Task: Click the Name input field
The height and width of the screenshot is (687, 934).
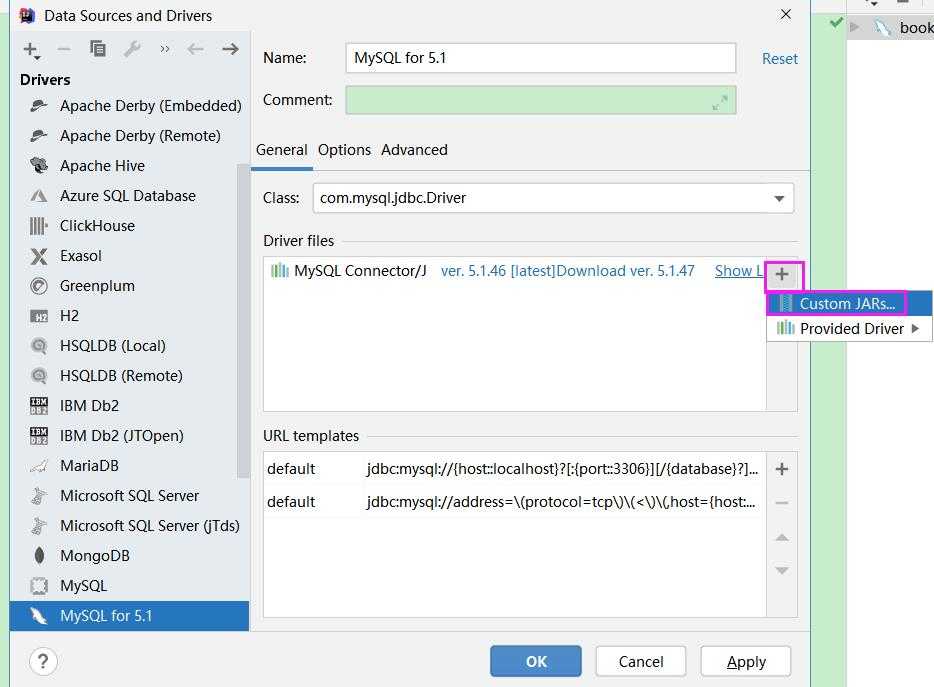Action: [x=540, y=58]
